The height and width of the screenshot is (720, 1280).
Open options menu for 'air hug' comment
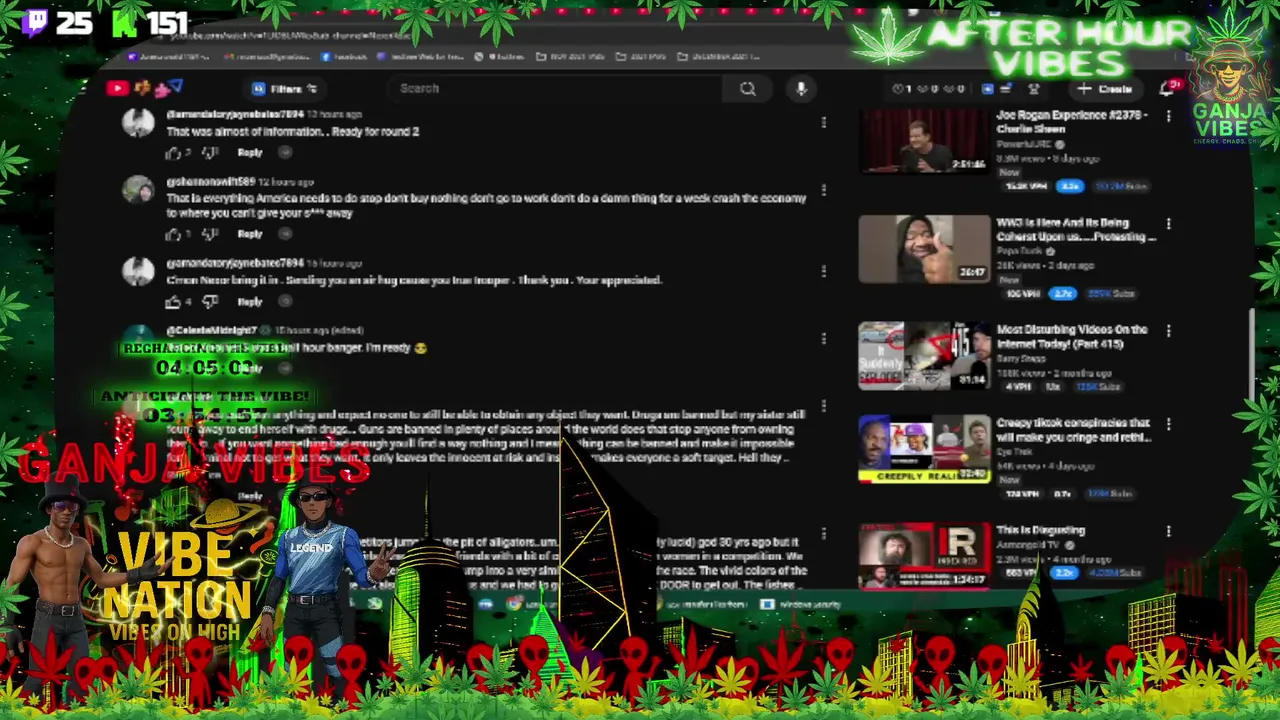point(823,270)
